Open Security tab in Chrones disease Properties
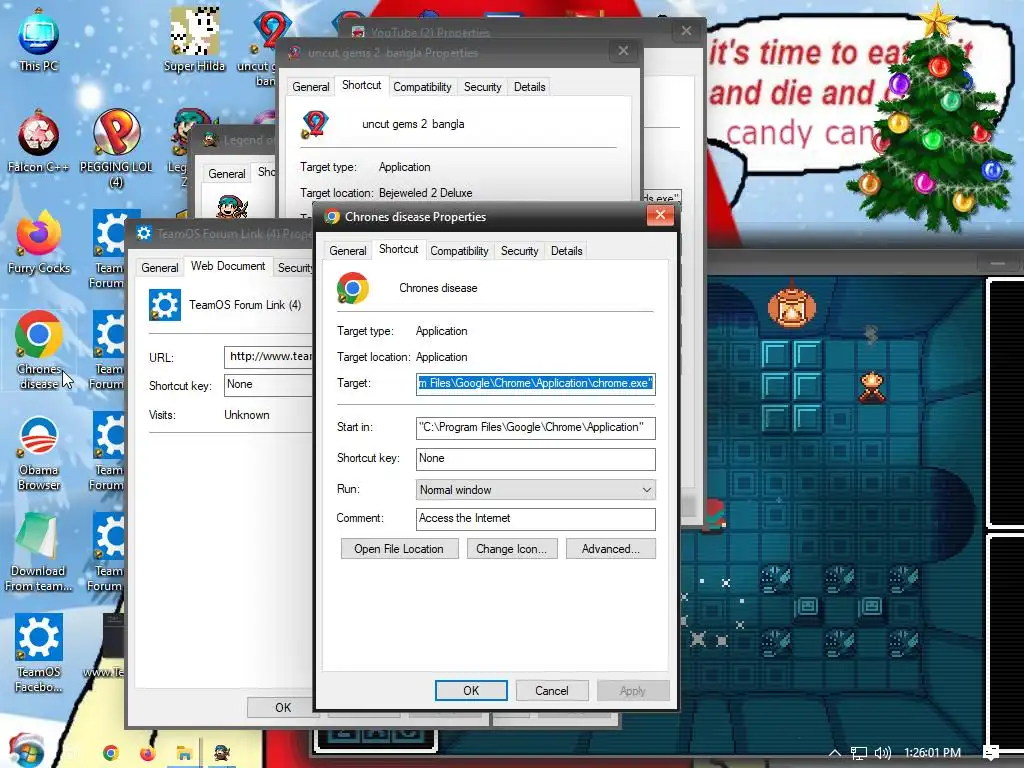 (519, 251)
